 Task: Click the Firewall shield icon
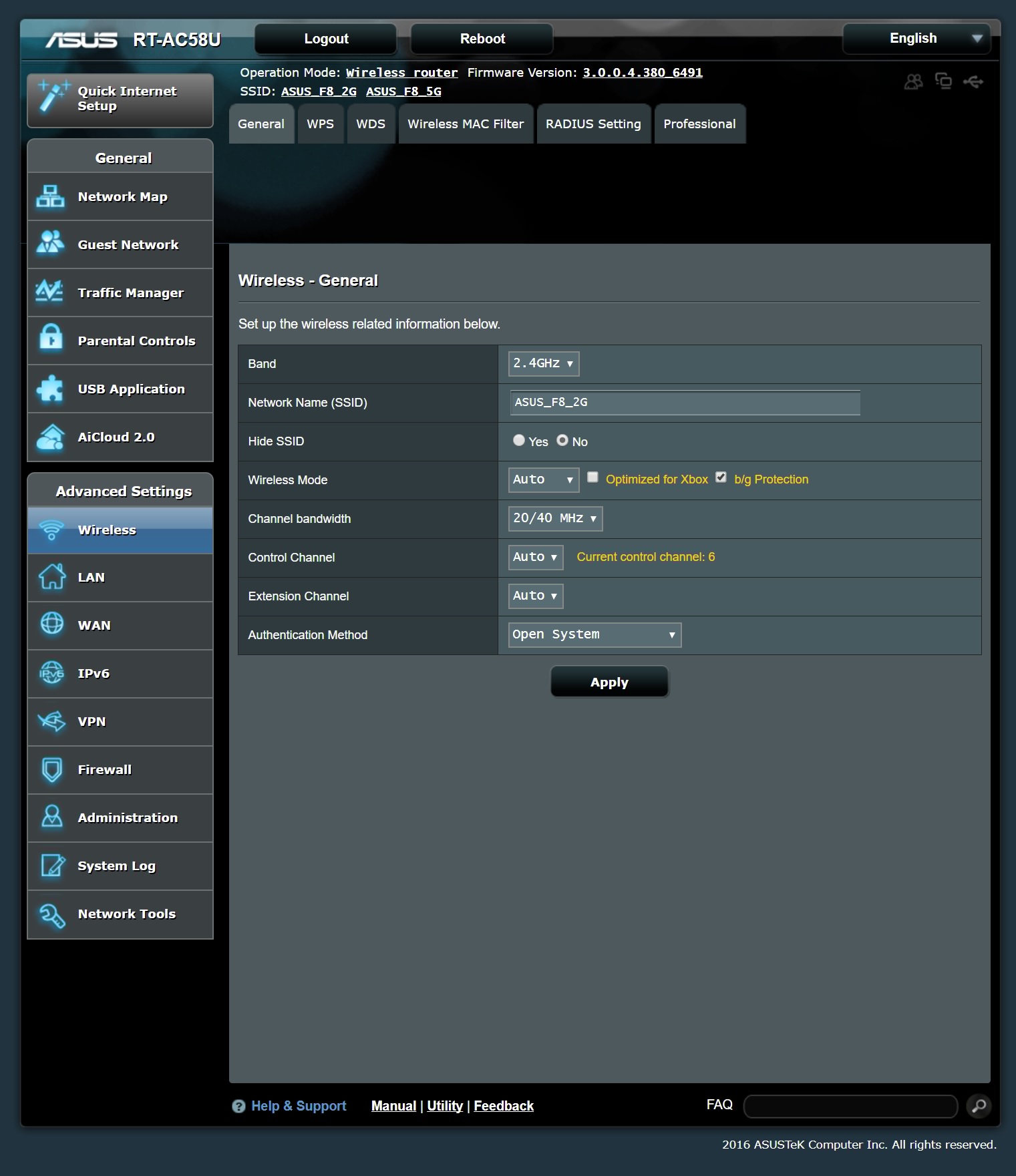pos(51,769)
